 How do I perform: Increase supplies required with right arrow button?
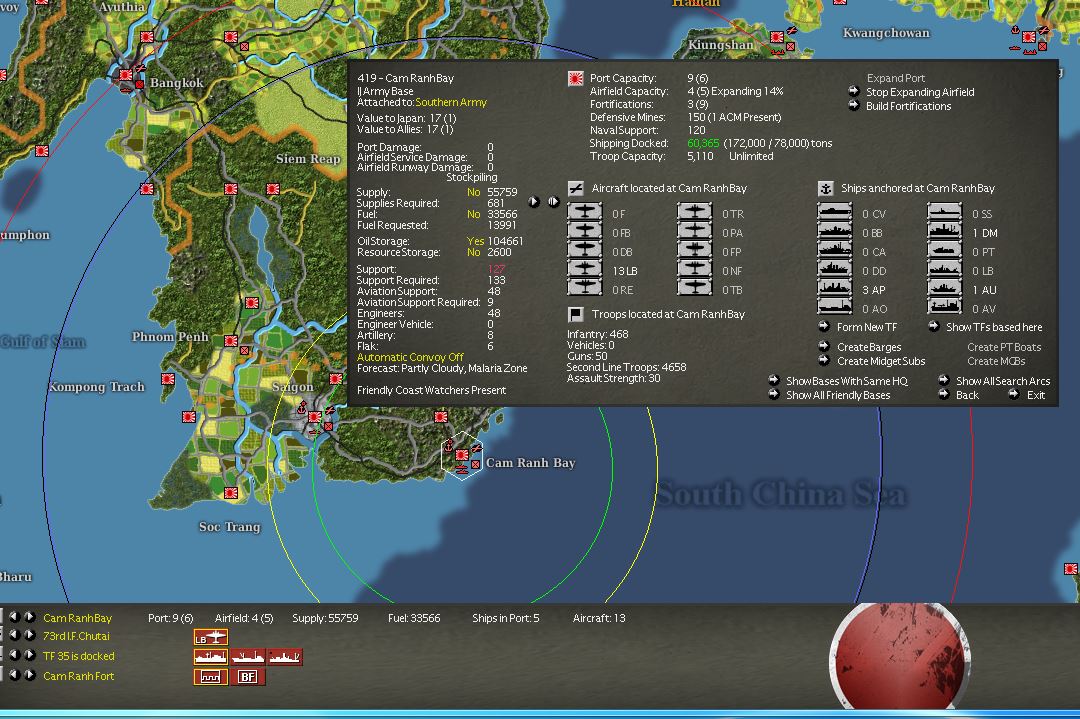[x=553, y=202]
